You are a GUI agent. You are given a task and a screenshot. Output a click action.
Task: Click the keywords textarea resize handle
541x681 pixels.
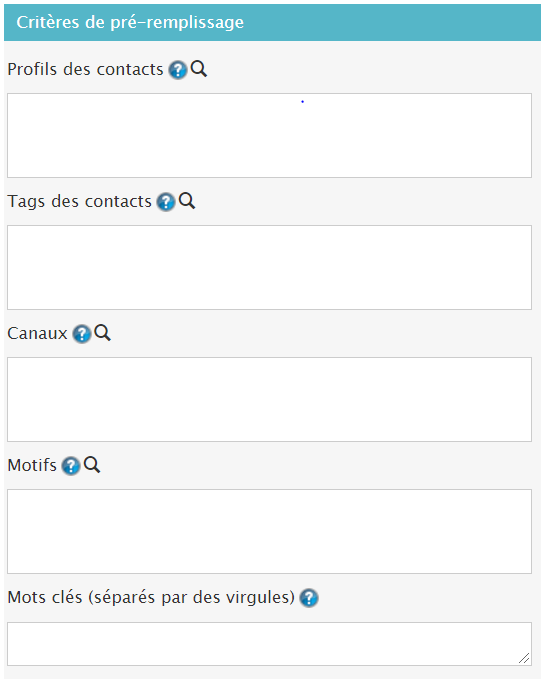(x=525, y=658)
